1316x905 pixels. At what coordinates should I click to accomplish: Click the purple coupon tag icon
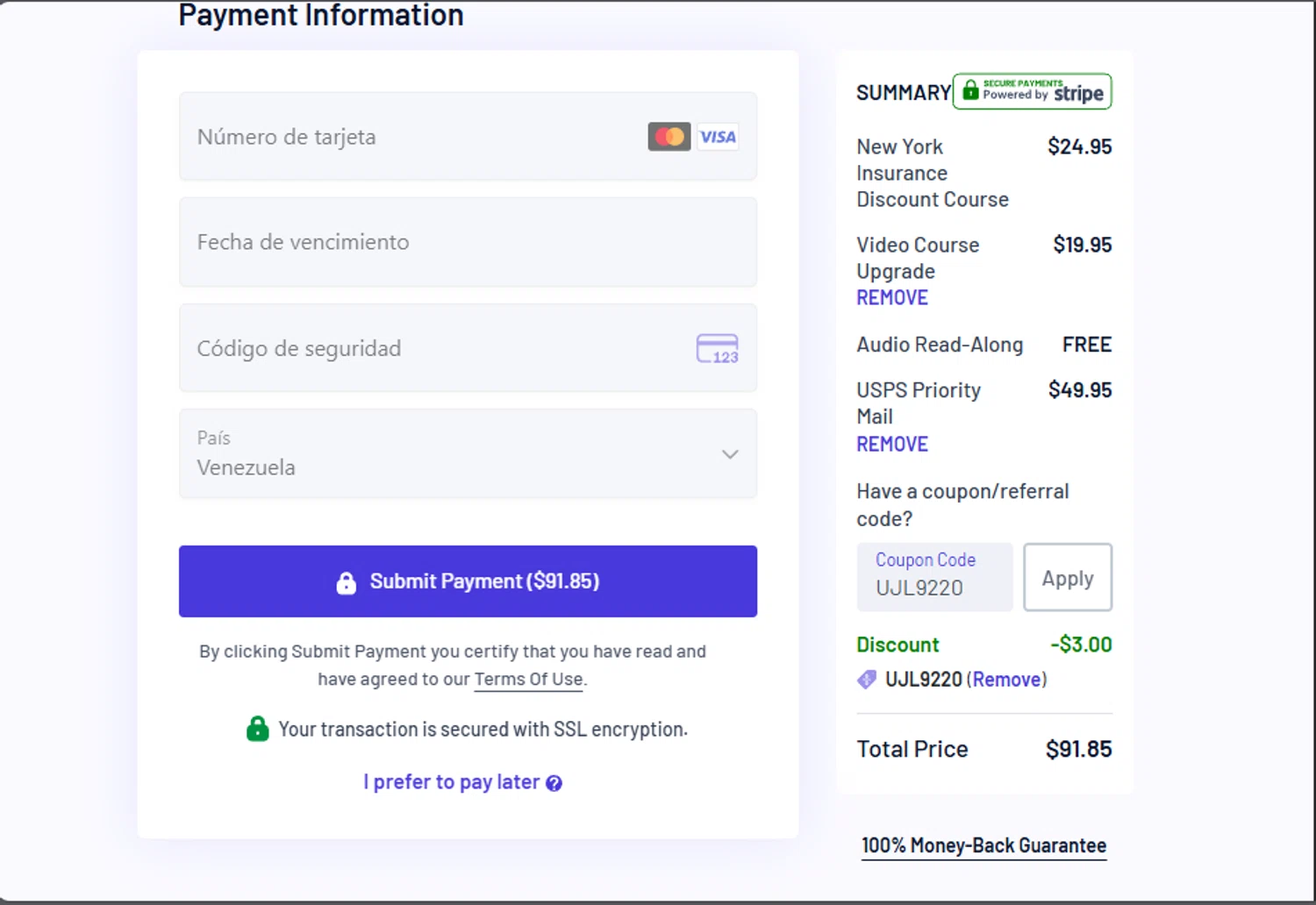(x=867, y=680)
